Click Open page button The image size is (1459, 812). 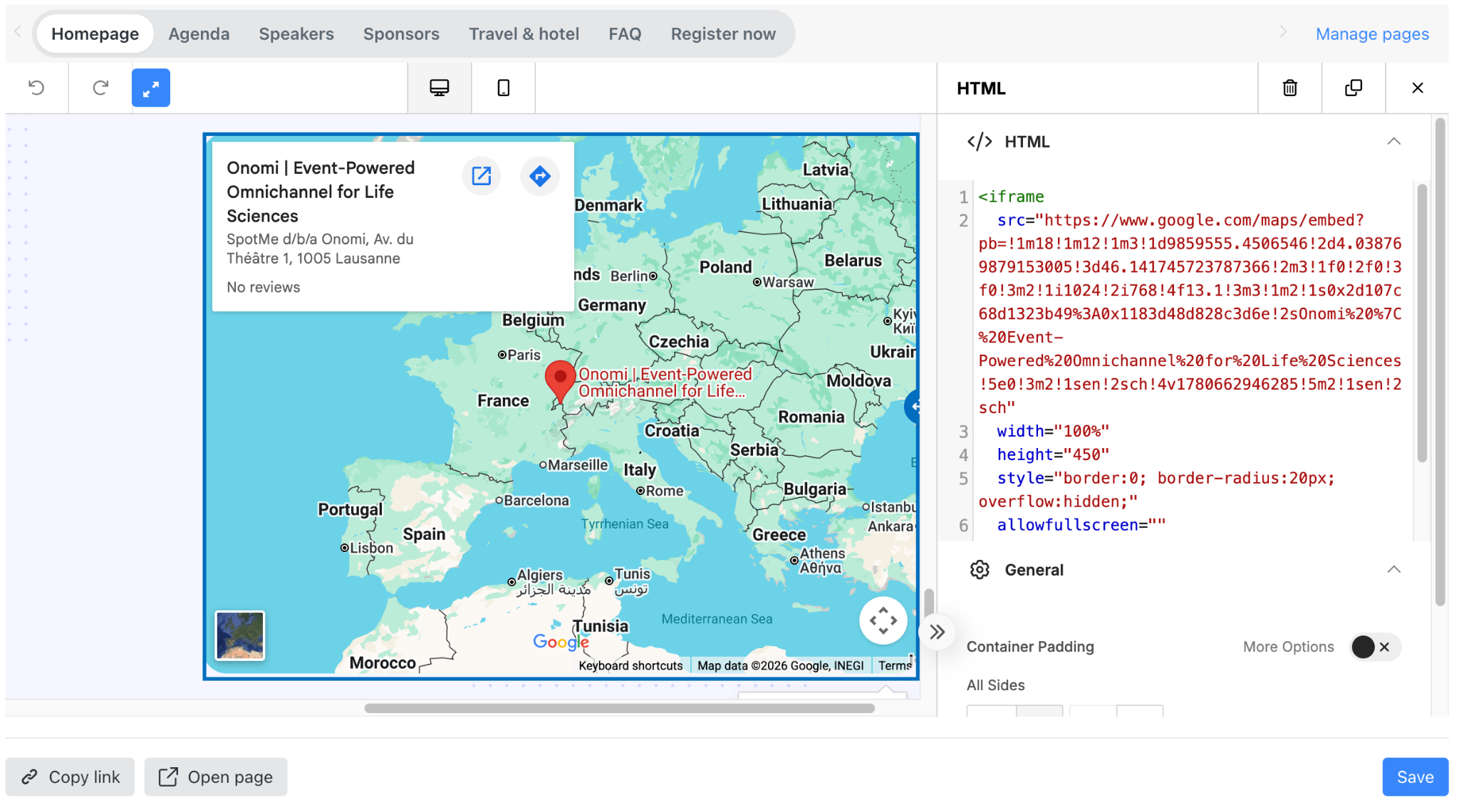pos(216,776)
